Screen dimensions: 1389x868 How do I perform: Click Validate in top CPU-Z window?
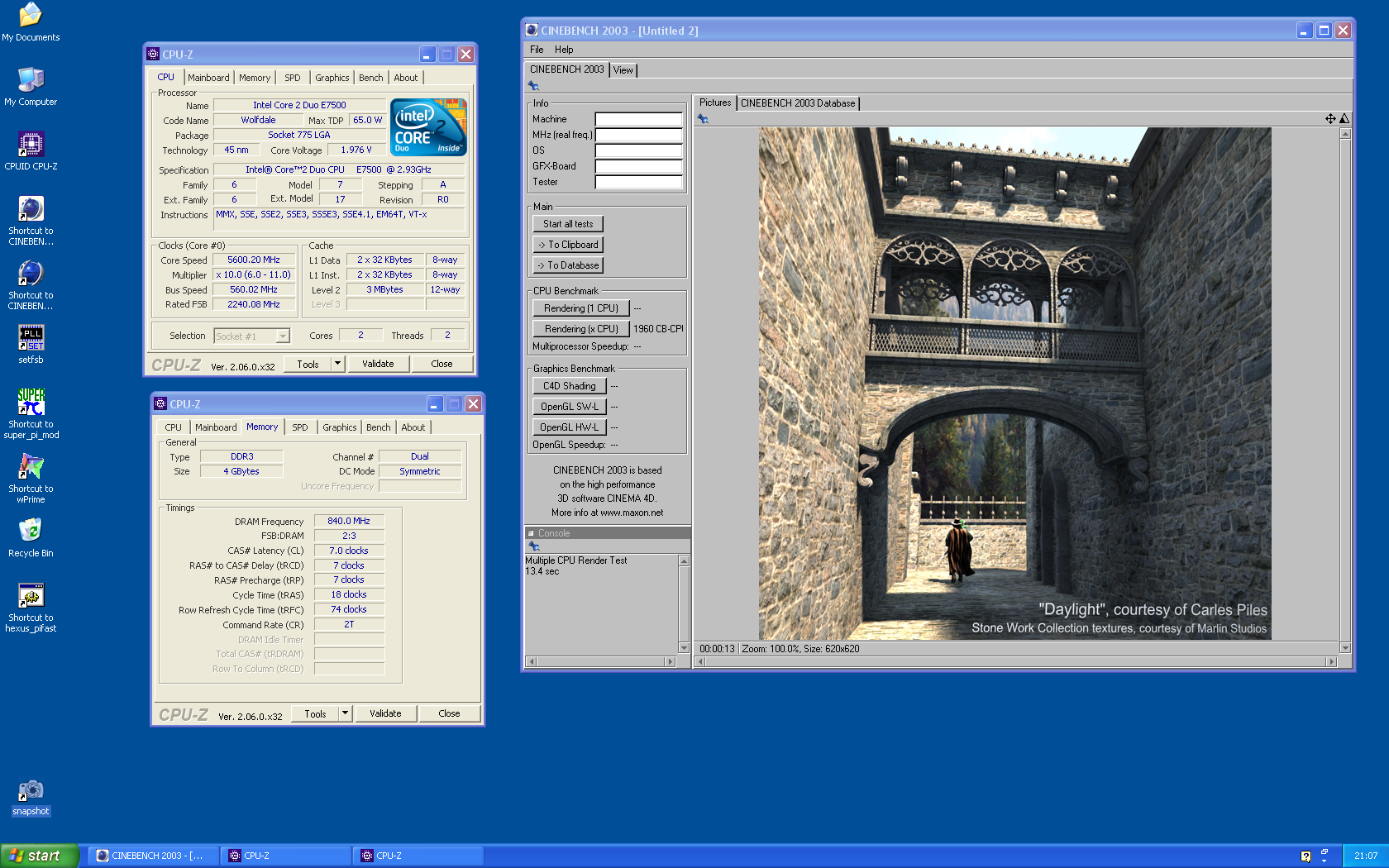[x=378, y=364]
